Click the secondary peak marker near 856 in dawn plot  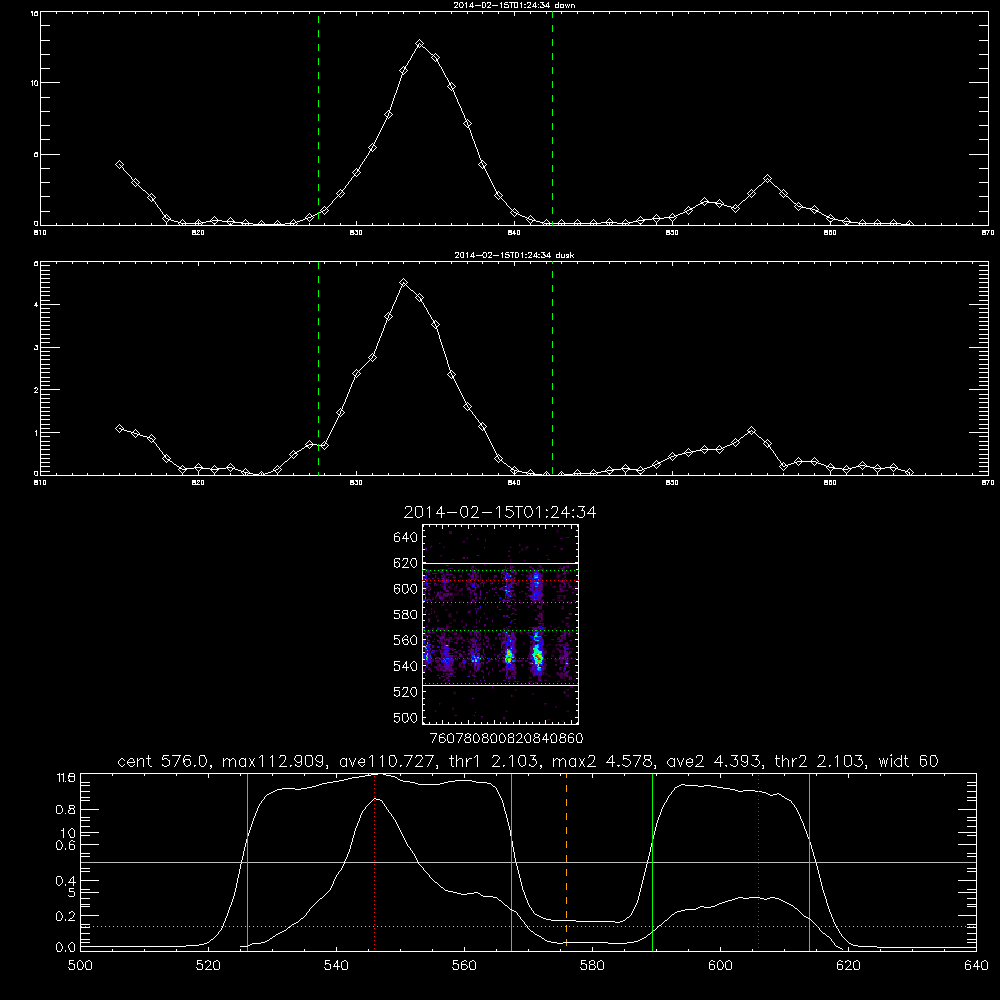tap(767, 179)
